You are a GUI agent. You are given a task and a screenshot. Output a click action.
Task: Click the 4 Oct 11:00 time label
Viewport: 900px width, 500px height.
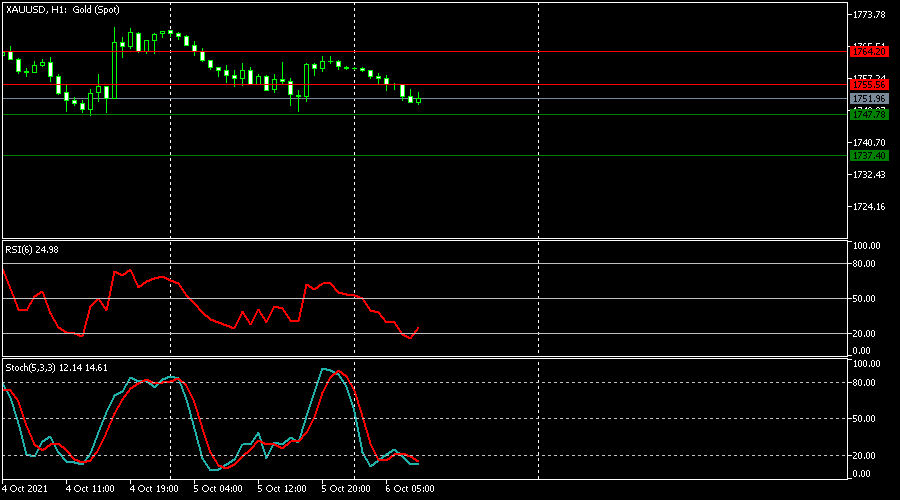coord(90,489)
